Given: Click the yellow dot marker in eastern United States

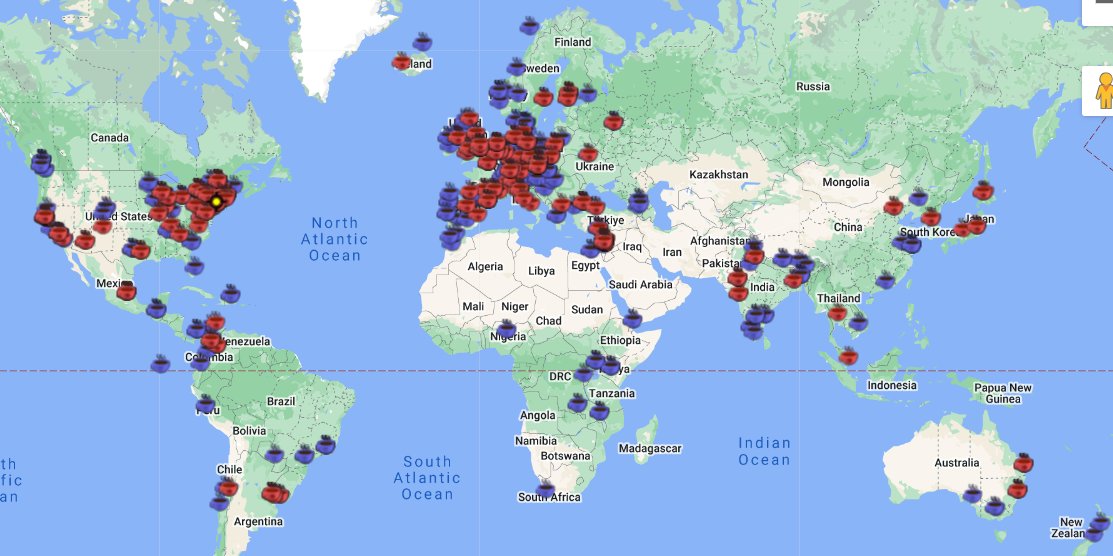Looking at the screenshot, I should point(216,202).
